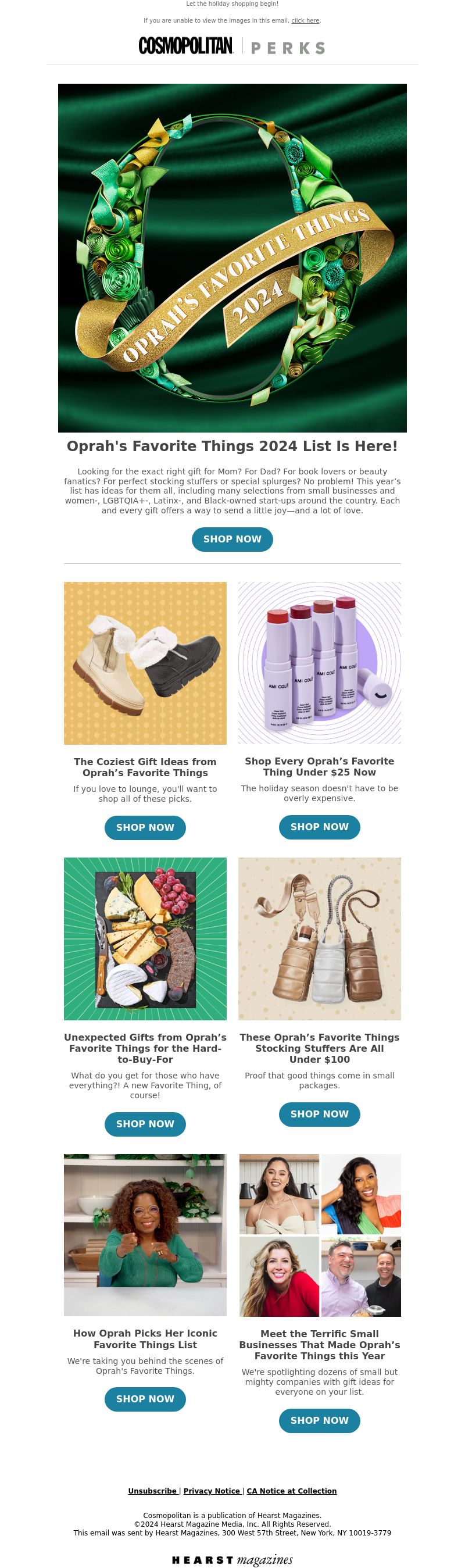The height and width of the screenshot is (1568, 465).
Task: Open the cheese board image
Action: (145, 939)
